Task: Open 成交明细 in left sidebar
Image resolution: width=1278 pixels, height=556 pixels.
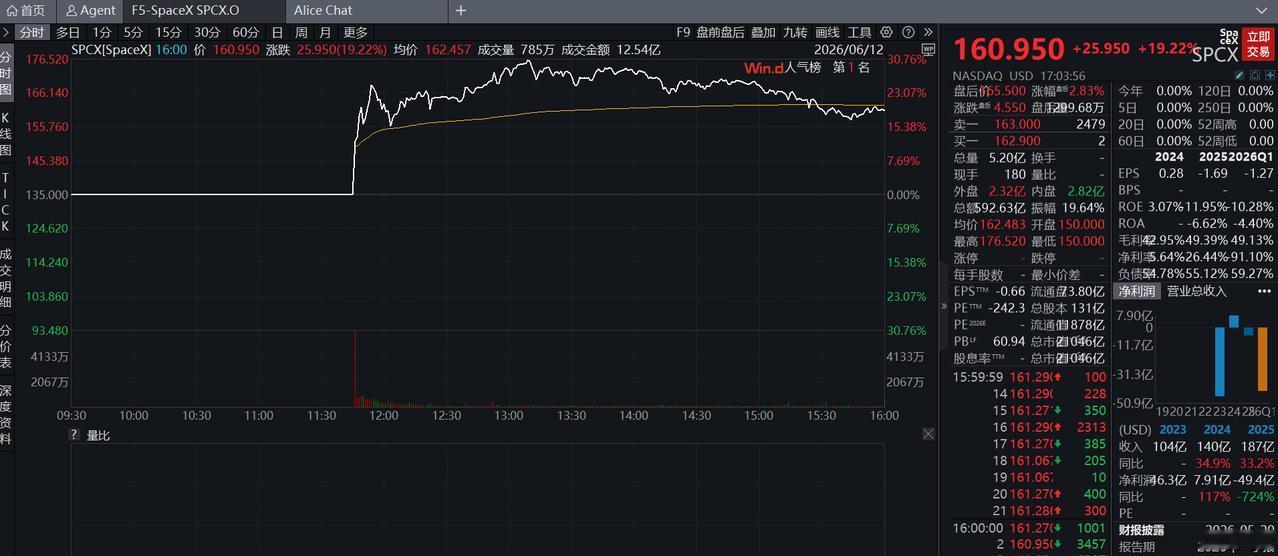Action: click(6, 277)
